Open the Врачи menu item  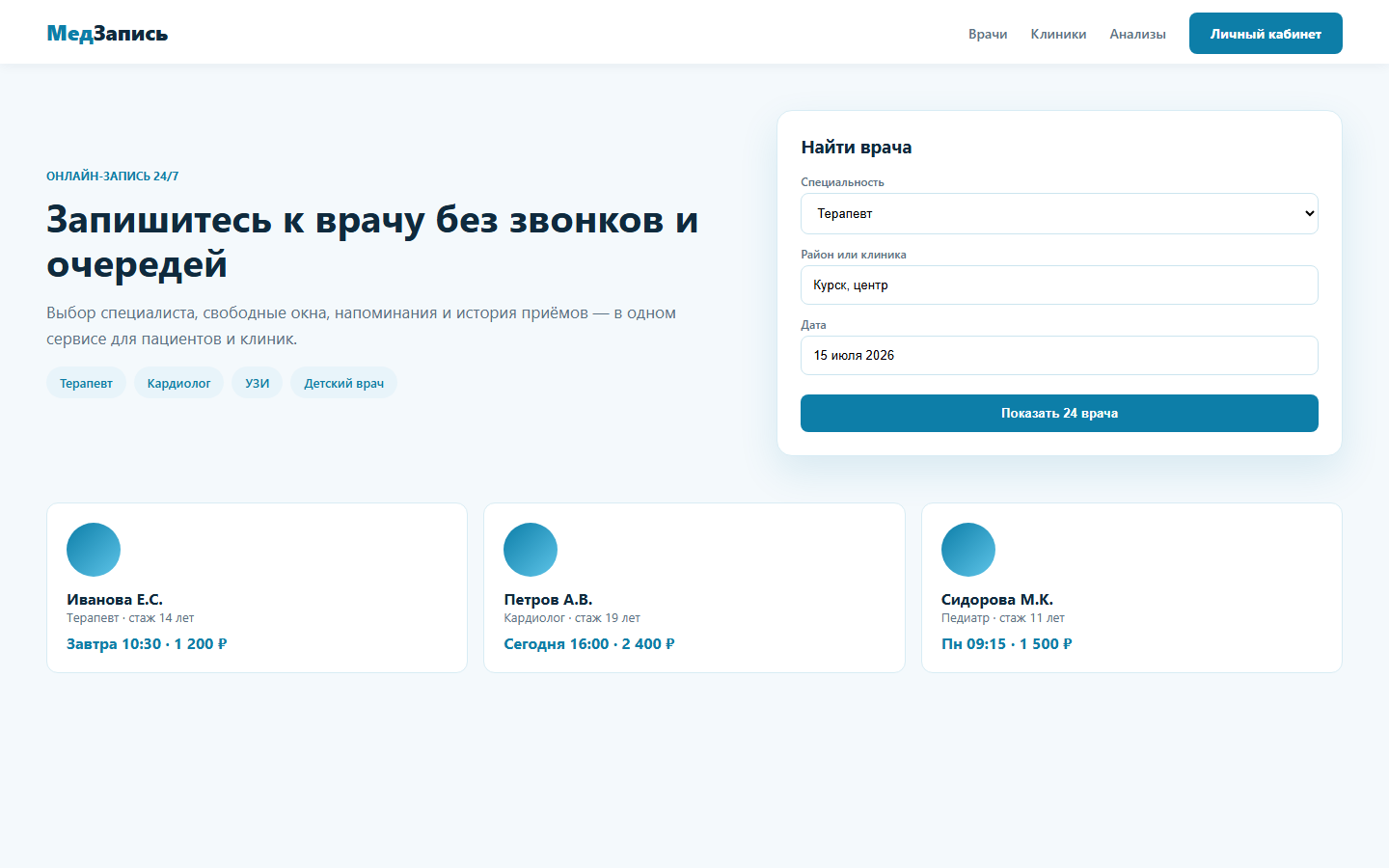(988, 34)
